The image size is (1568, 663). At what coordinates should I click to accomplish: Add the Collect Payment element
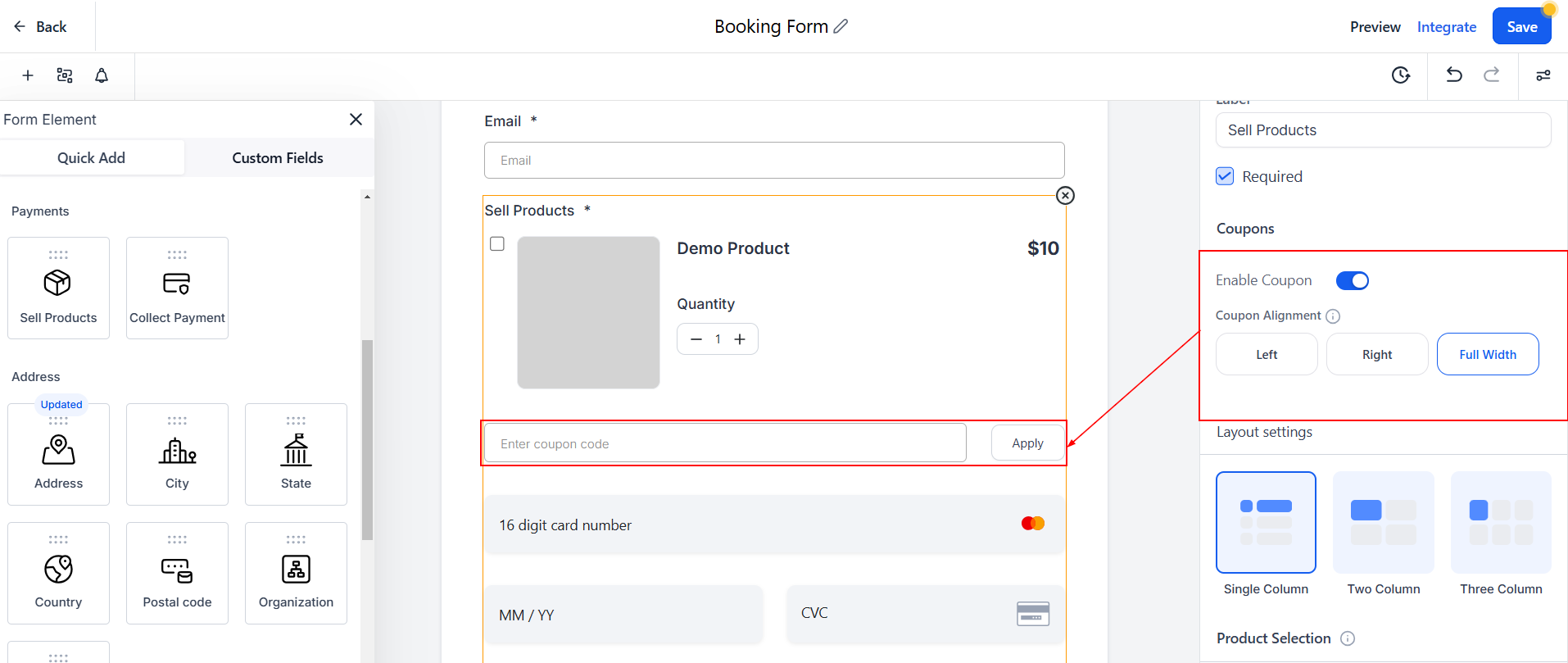tap(177, 288)
